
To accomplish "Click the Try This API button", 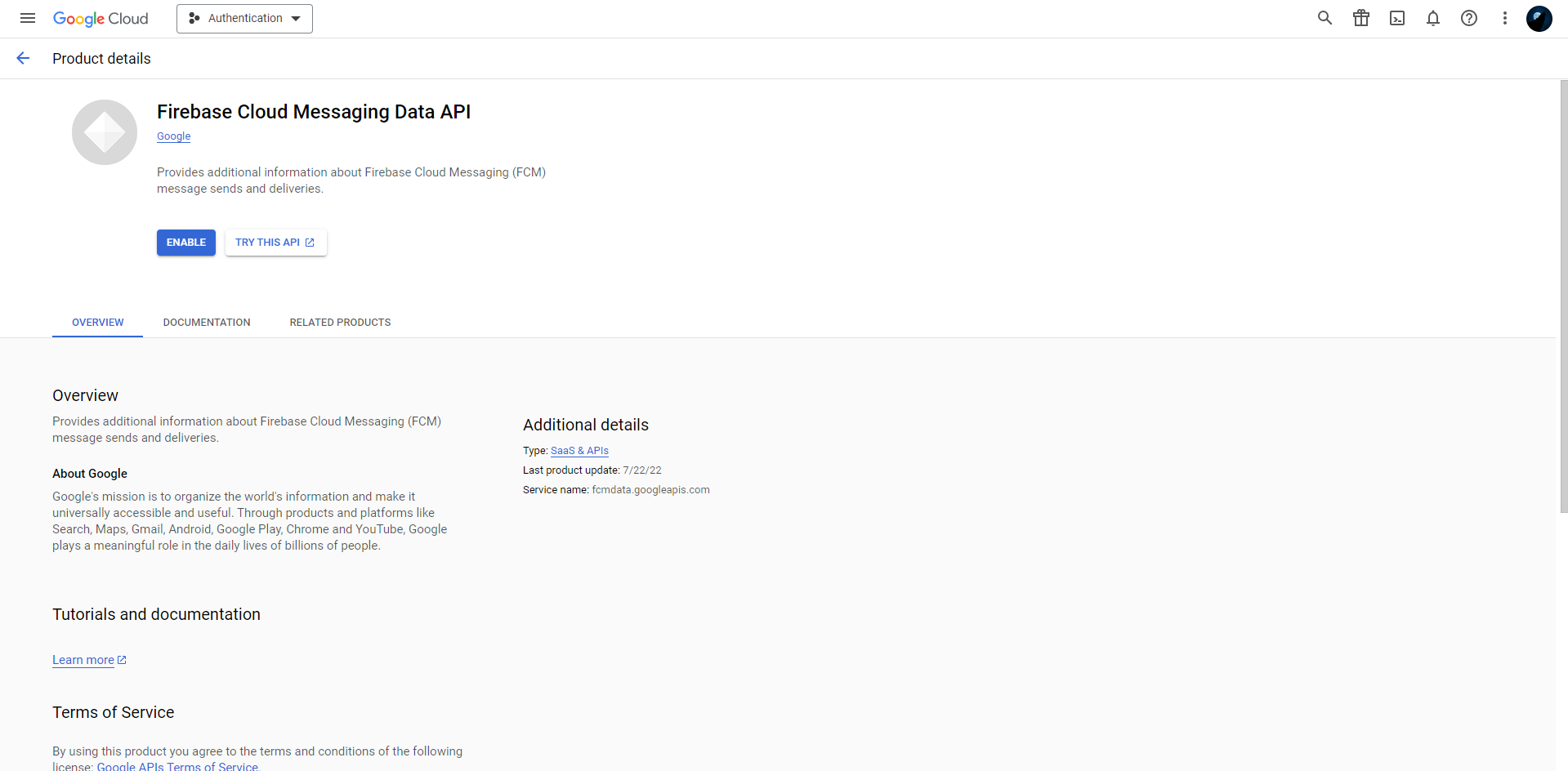I will click(x=275, y=243).
